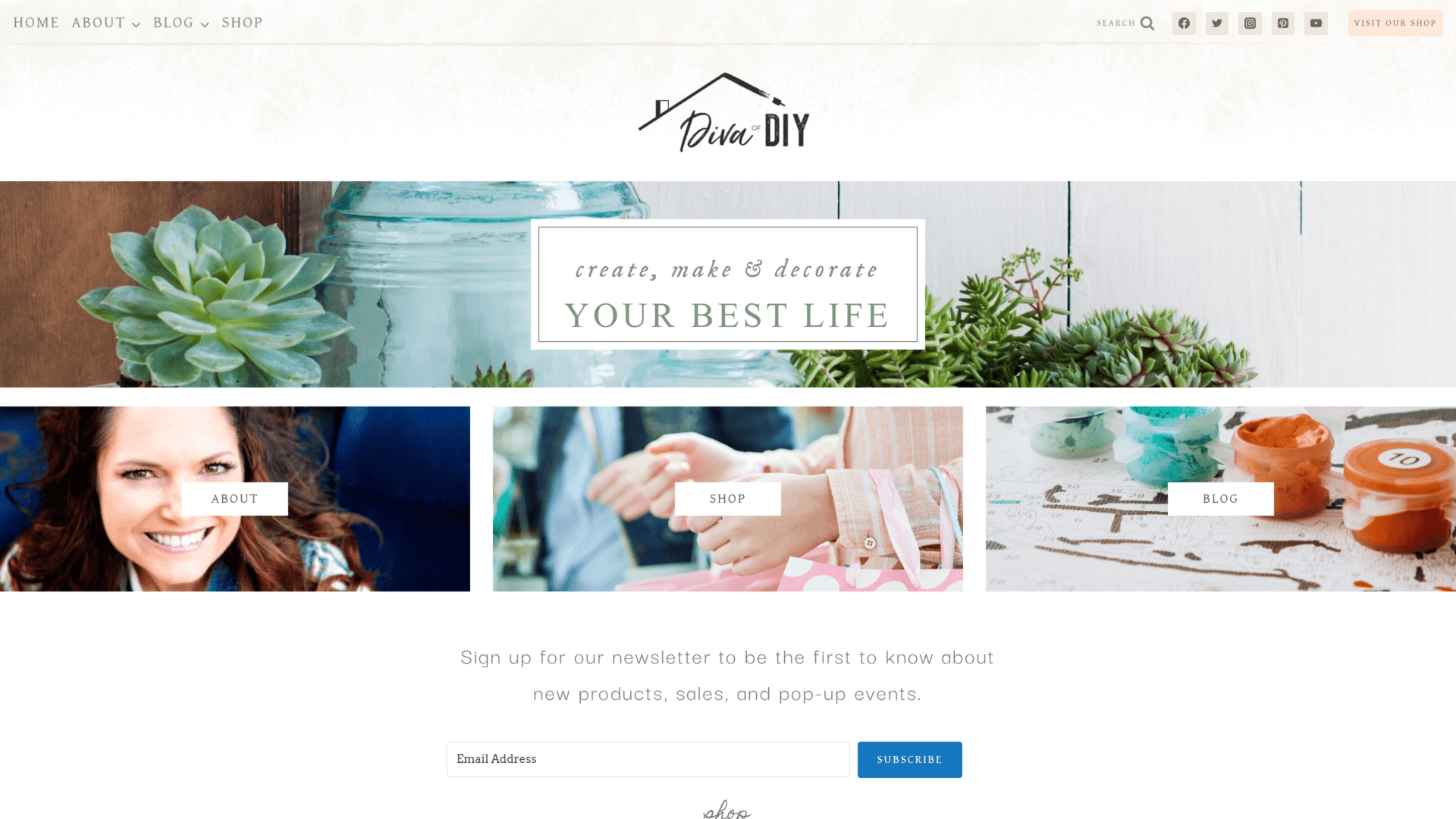Click the ABOUT section thumbnail image
1456x819 pixels.
coord(235,498)
